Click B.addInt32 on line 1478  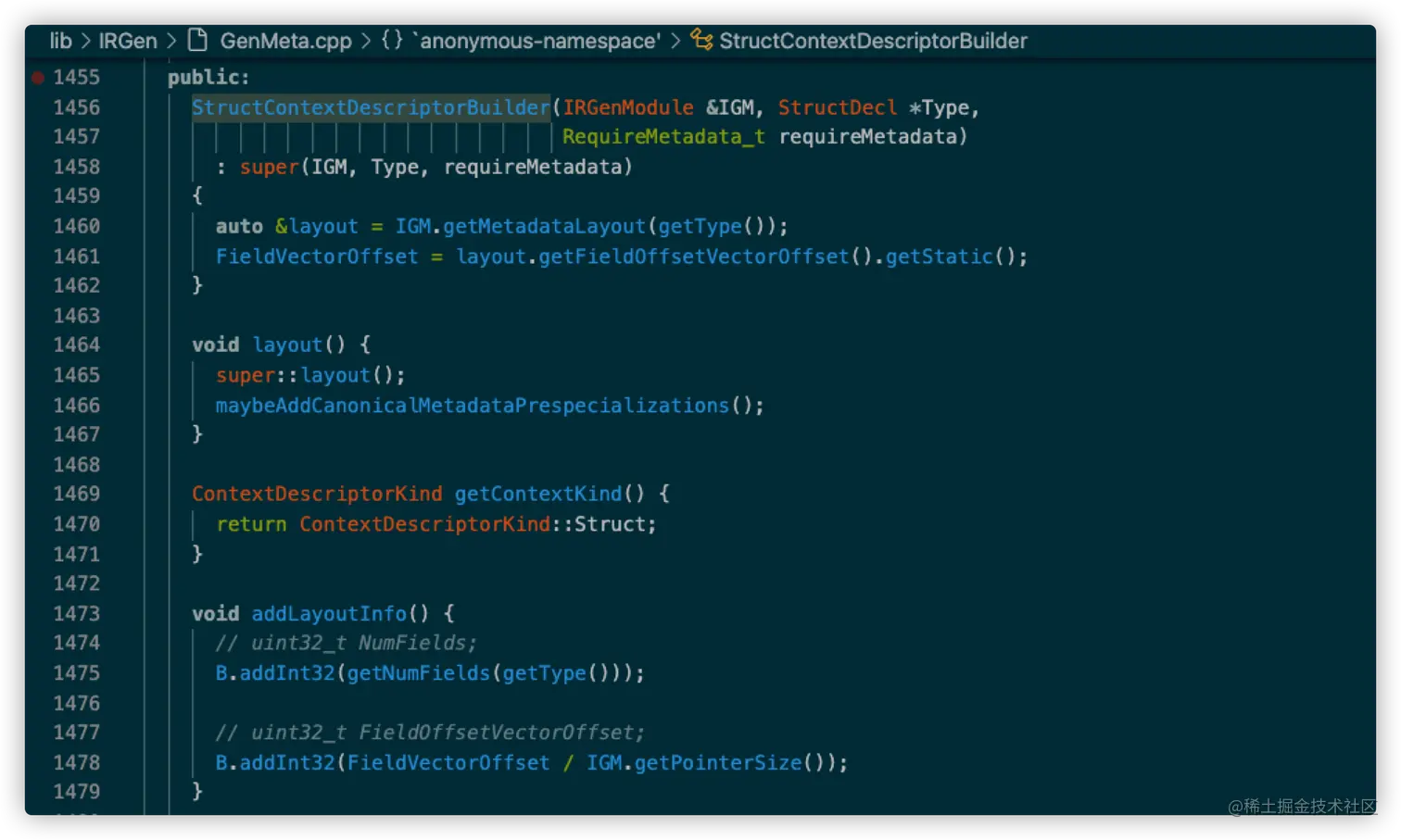[275, 762]
